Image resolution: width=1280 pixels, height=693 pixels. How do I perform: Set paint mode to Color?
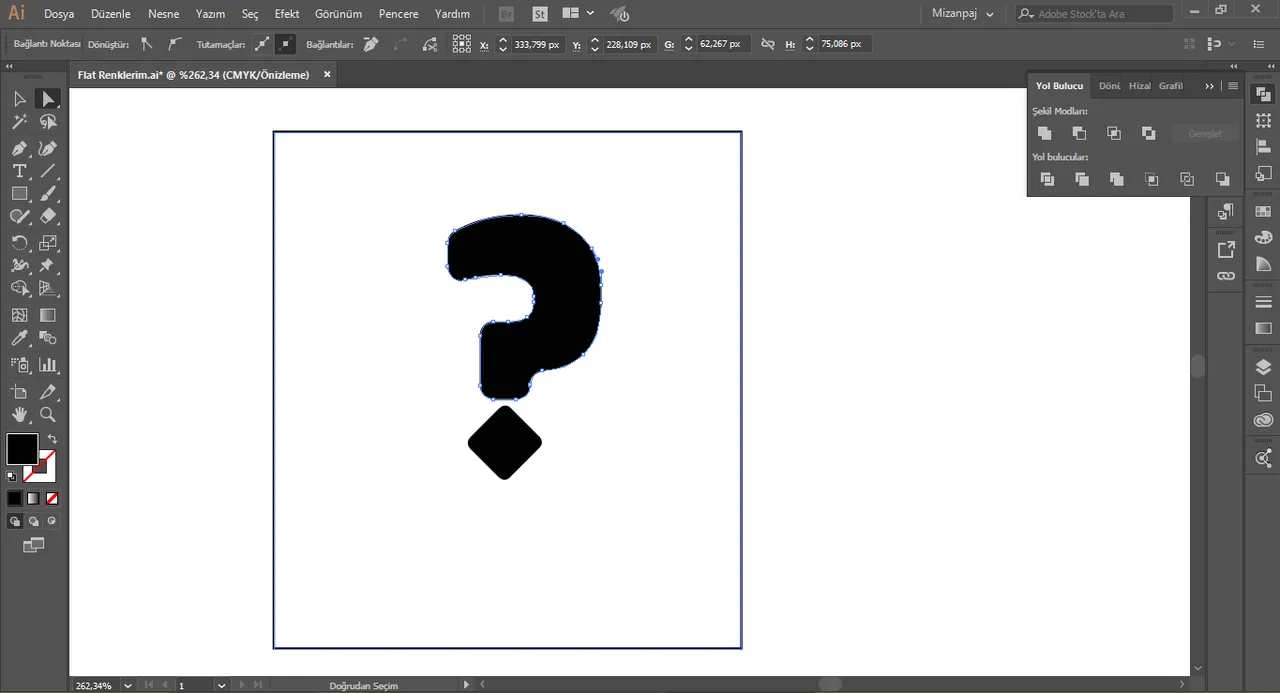pyautogui.click(x=15, y=498)
